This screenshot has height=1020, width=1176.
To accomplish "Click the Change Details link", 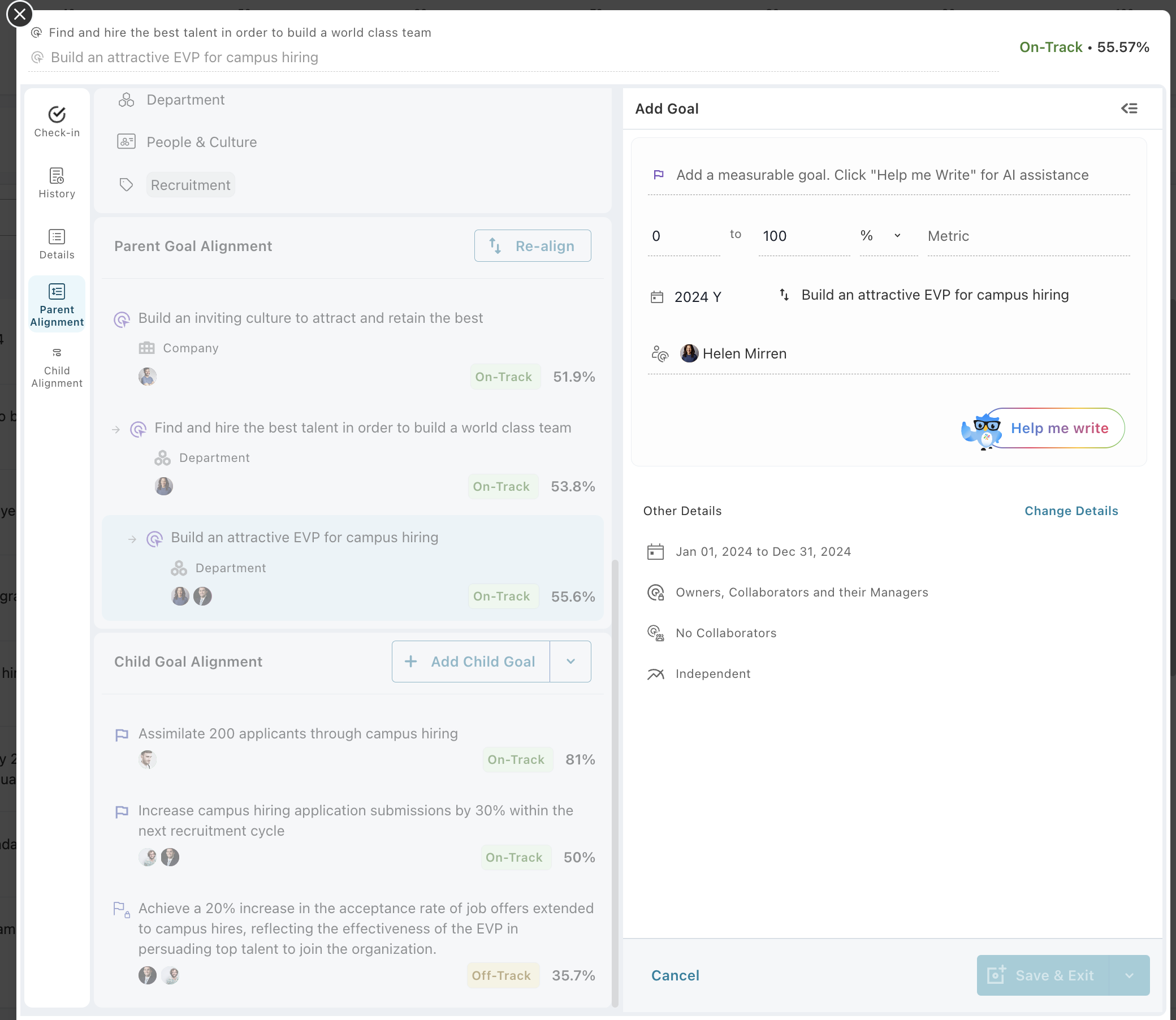I will pos(1071,511).
